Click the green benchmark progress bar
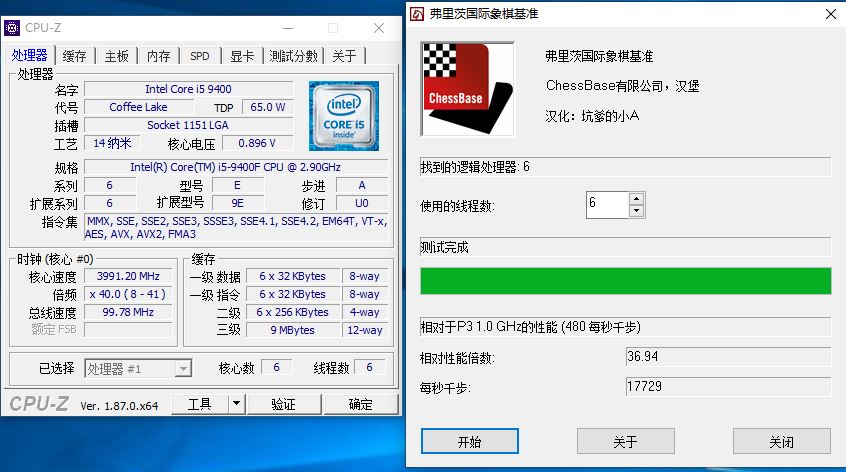Image resolution: width=846 pixels, height=472 pixels. click(625, 281)
